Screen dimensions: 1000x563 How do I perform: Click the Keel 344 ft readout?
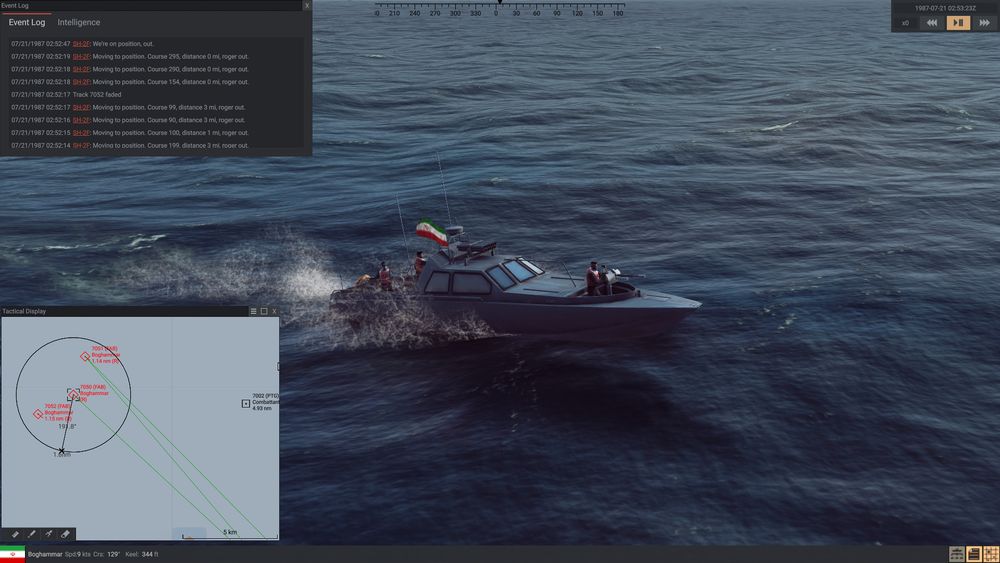(142, 554)
